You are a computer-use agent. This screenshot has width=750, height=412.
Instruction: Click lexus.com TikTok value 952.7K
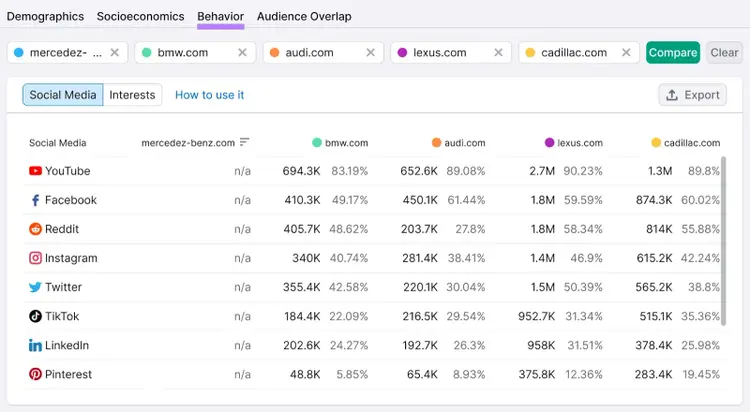point(536,316)
